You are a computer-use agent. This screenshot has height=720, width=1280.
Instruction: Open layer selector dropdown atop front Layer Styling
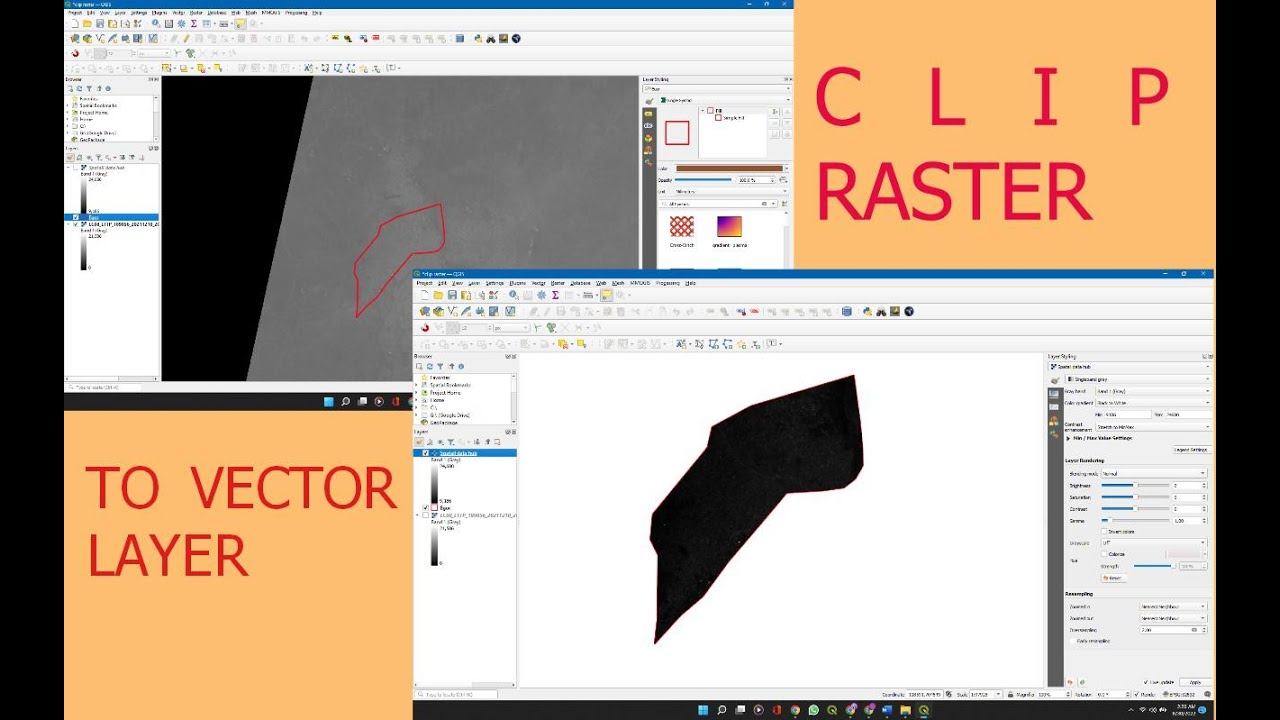[1130, 367]
